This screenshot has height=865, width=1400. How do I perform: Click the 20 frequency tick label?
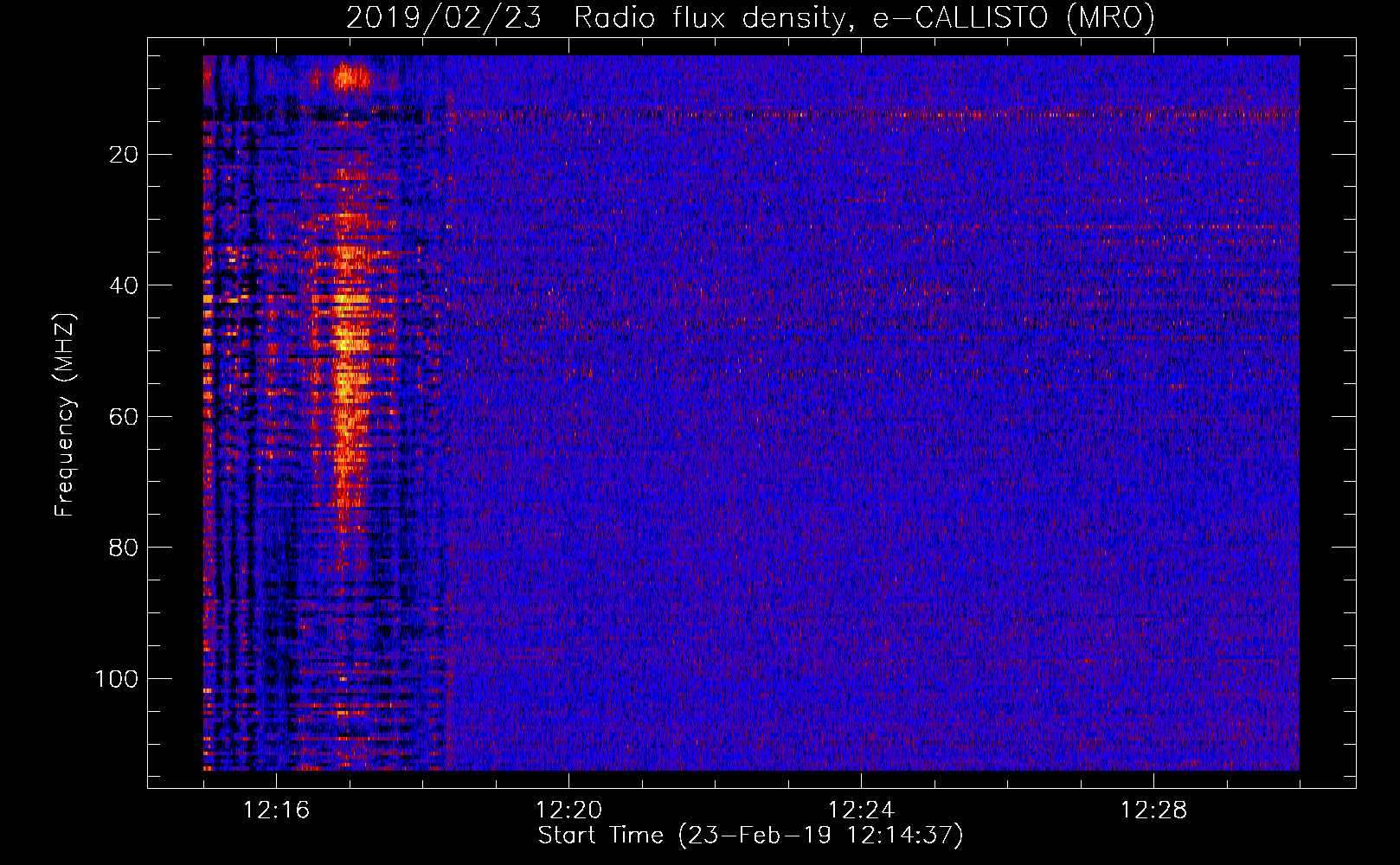tap(124, 155)
